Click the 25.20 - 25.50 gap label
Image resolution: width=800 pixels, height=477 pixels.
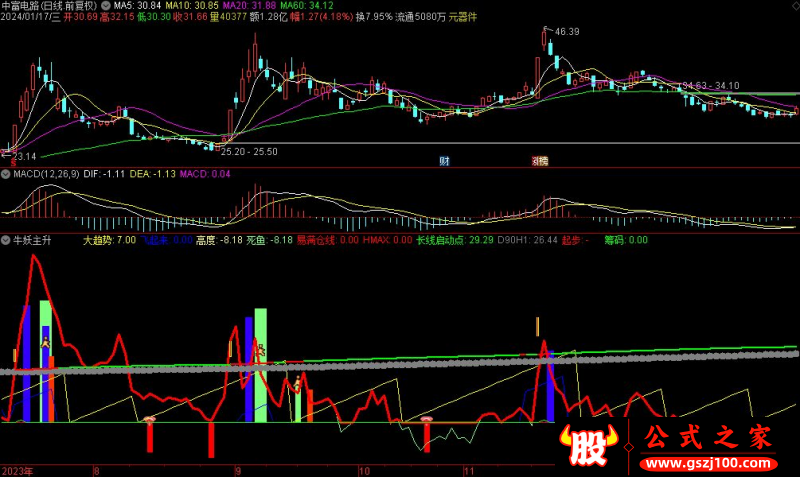248,151
